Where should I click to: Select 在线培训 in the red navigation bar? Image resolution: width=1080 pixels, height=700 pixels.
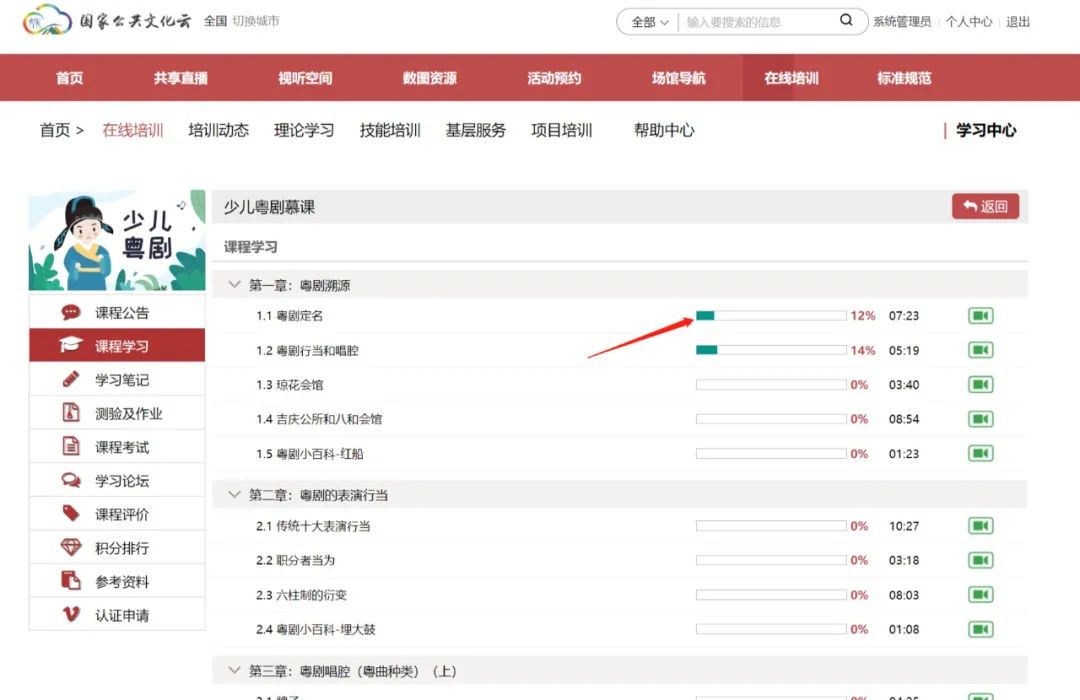click(791, 78)
